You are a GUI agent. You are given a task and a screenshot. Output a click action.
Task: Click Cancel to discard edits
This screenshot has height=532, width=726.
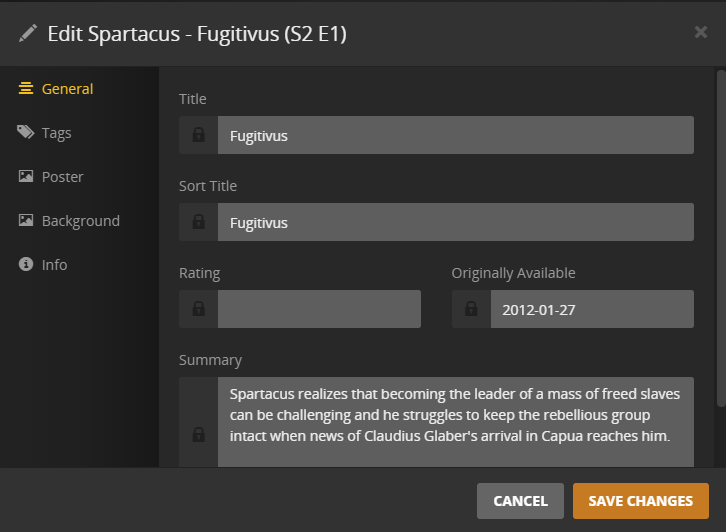[x=520, y=501]
